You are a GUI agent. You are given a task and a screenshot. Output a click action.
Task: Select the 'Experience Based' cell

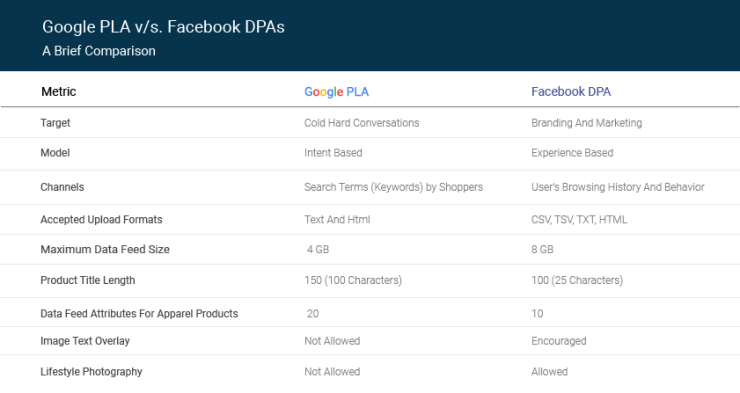tap(572, 153)
